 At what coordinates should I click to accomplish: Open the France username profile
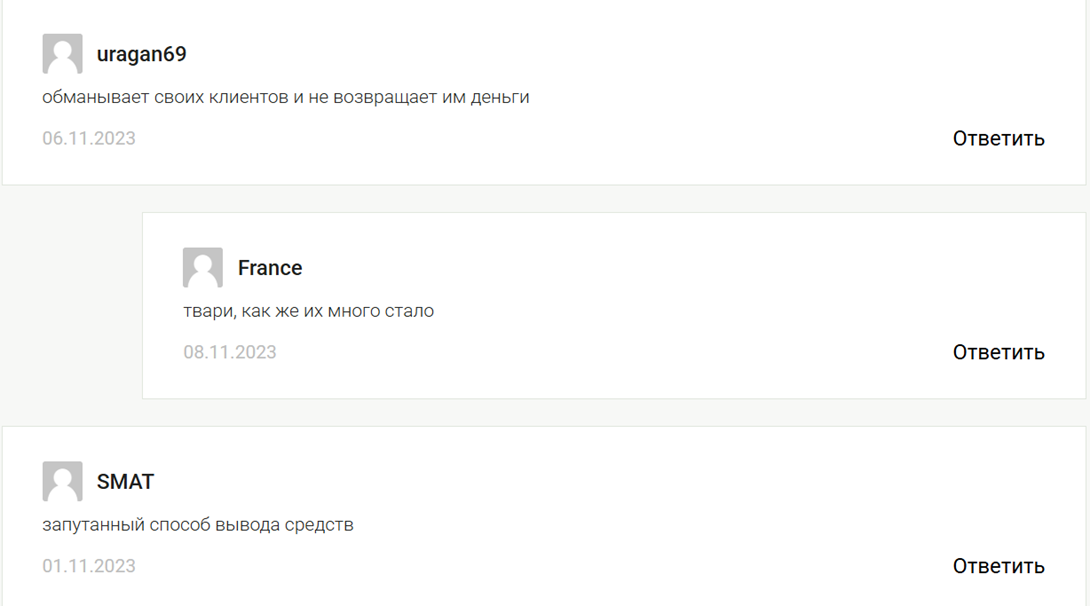pos(269,268)
